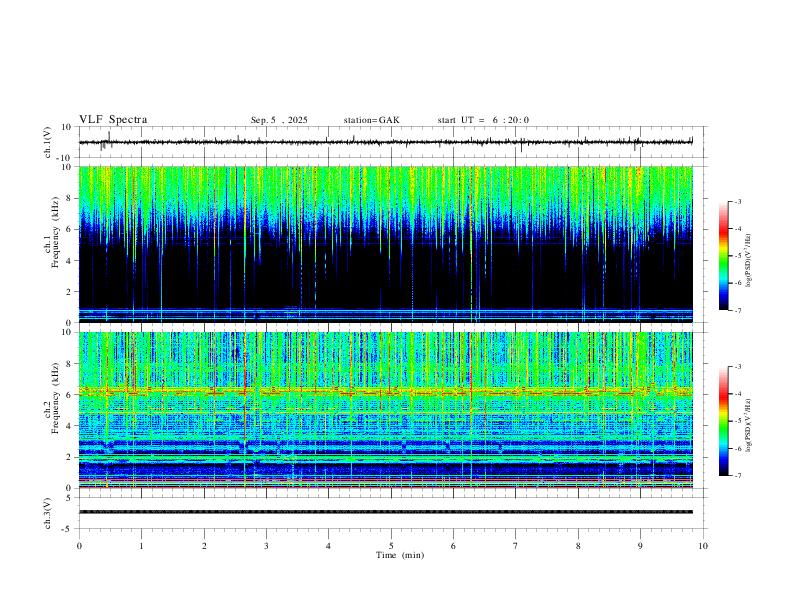
Task: Click the "9" tick on the time axis
Action: click(640, 546)
